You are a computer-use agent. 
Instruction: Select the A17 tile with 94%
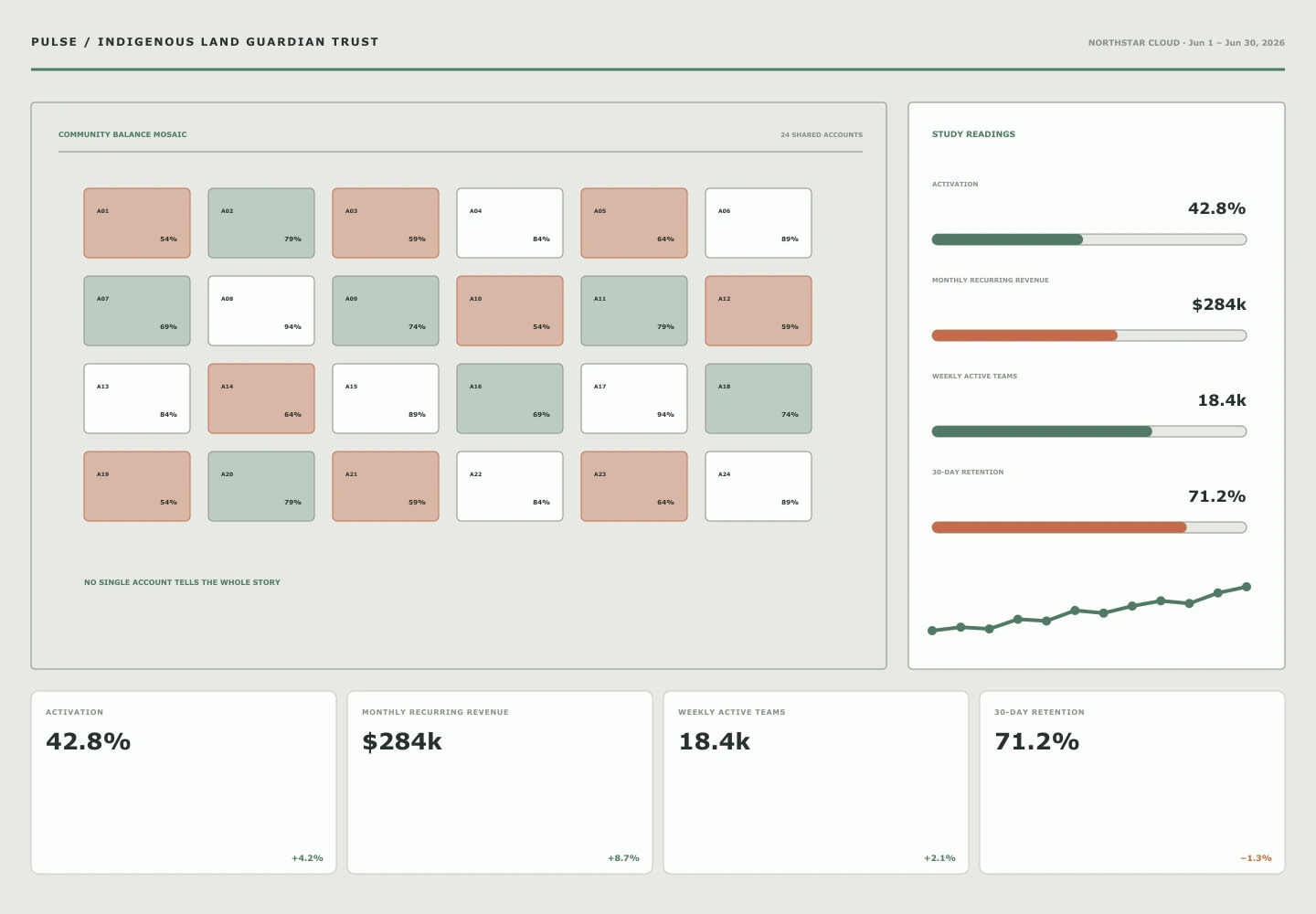[x=634, y=399]
